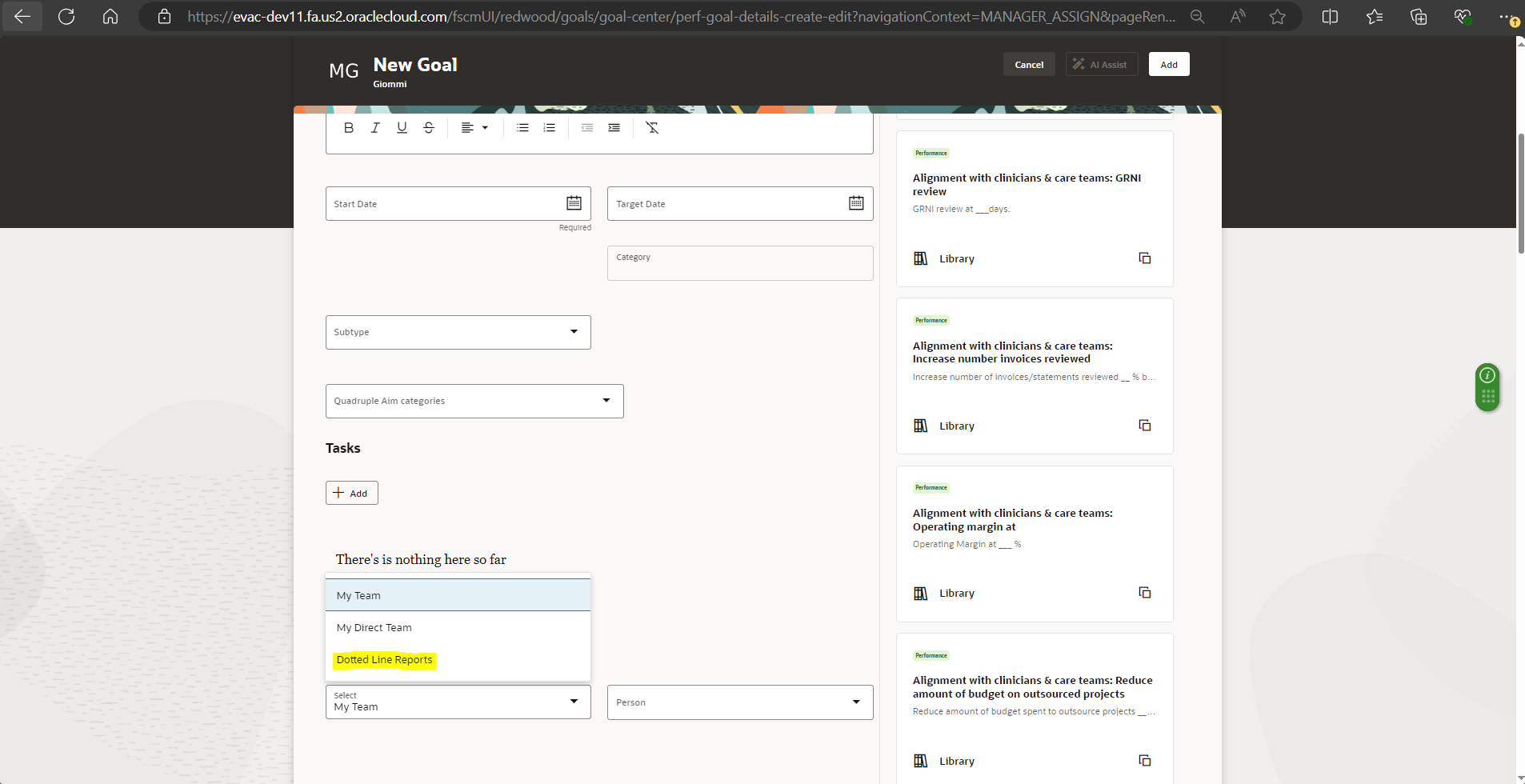Open goal titled Increase number invoices reviewed
Image resolution: width=1525 pixels, height=784 pixels.
point(1012,353)
